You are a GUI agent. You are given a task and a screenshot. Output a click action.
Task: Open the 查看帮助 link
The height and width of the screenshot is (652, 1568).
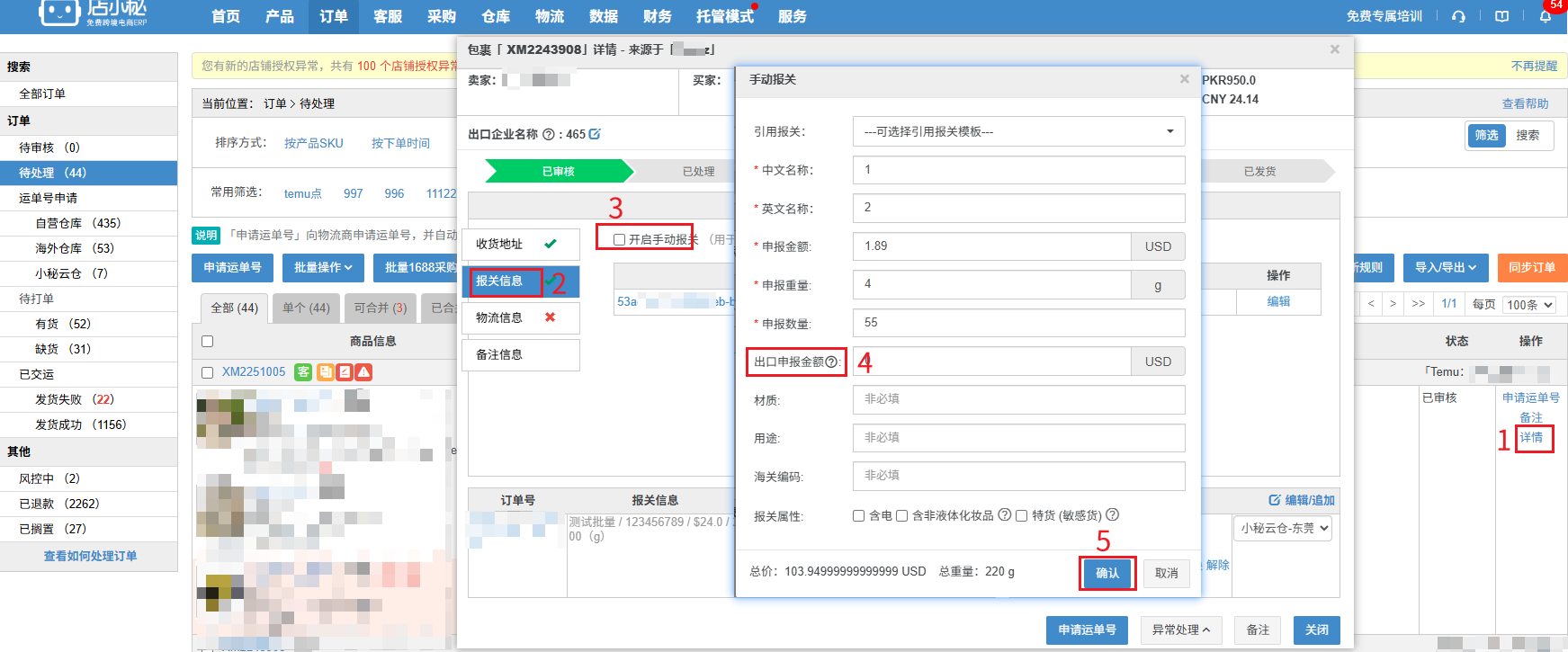point(1525,103)
